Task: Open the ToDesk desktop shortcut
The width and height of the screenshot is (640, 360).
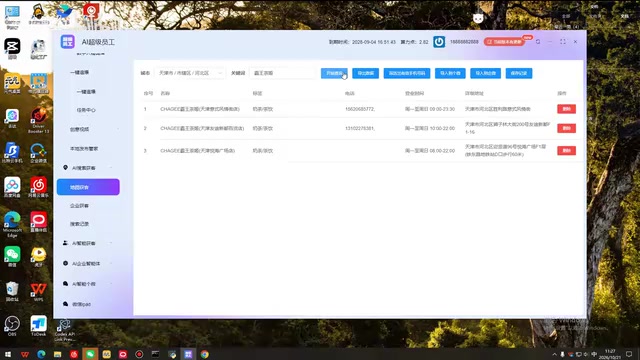Action: 38,326
